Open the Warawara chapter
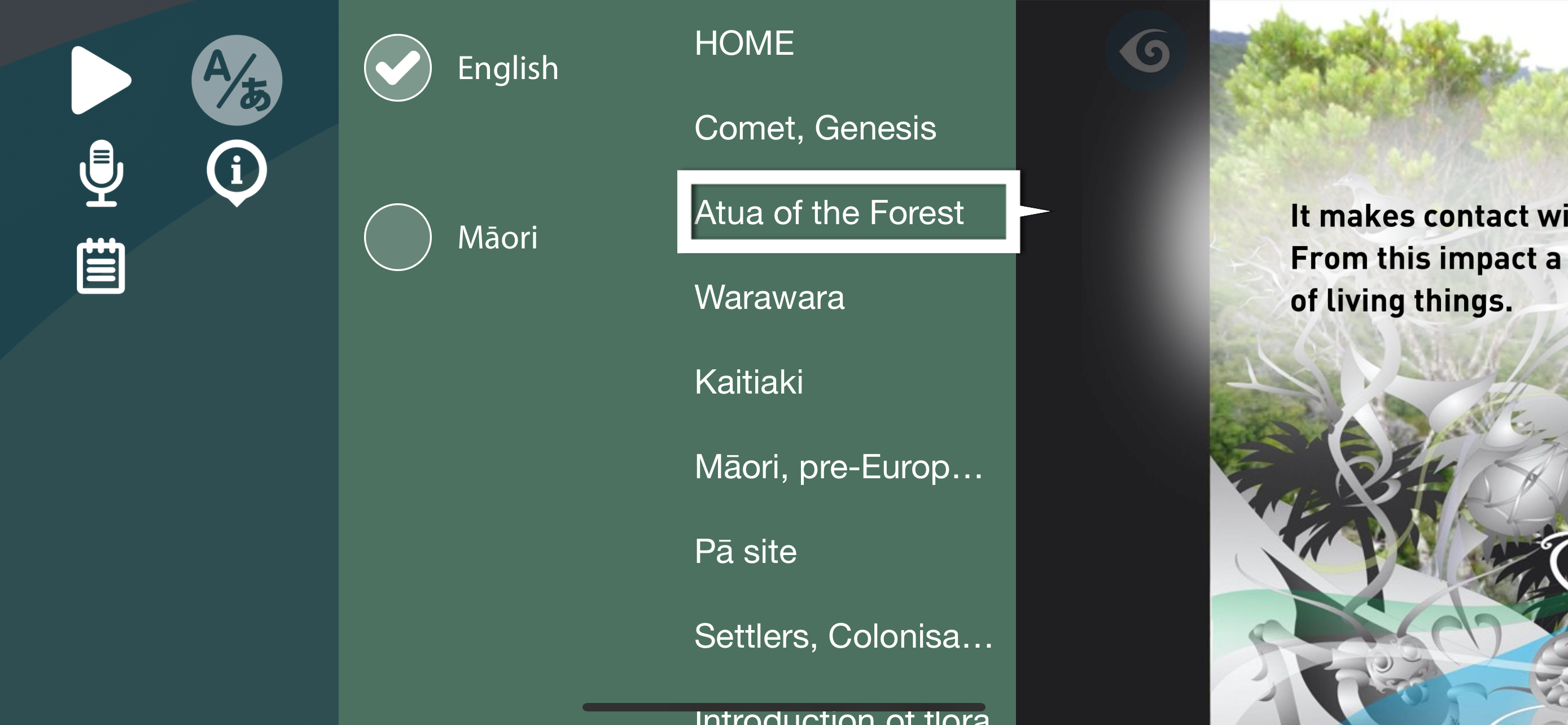Viewport: 1568px width, 725px height. click(769, 298)
